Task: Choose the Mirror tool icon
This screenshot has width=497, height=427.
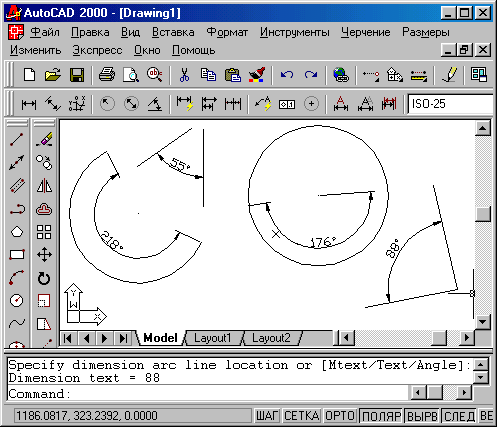Action: pyautogui.click(x=44, y=186)
